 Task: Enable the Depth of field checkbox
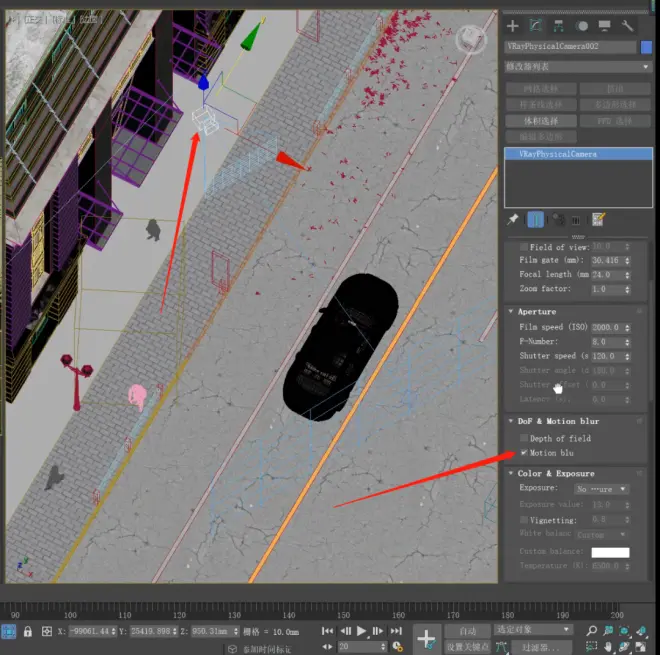pyautogui.click(x=524, y=438)
